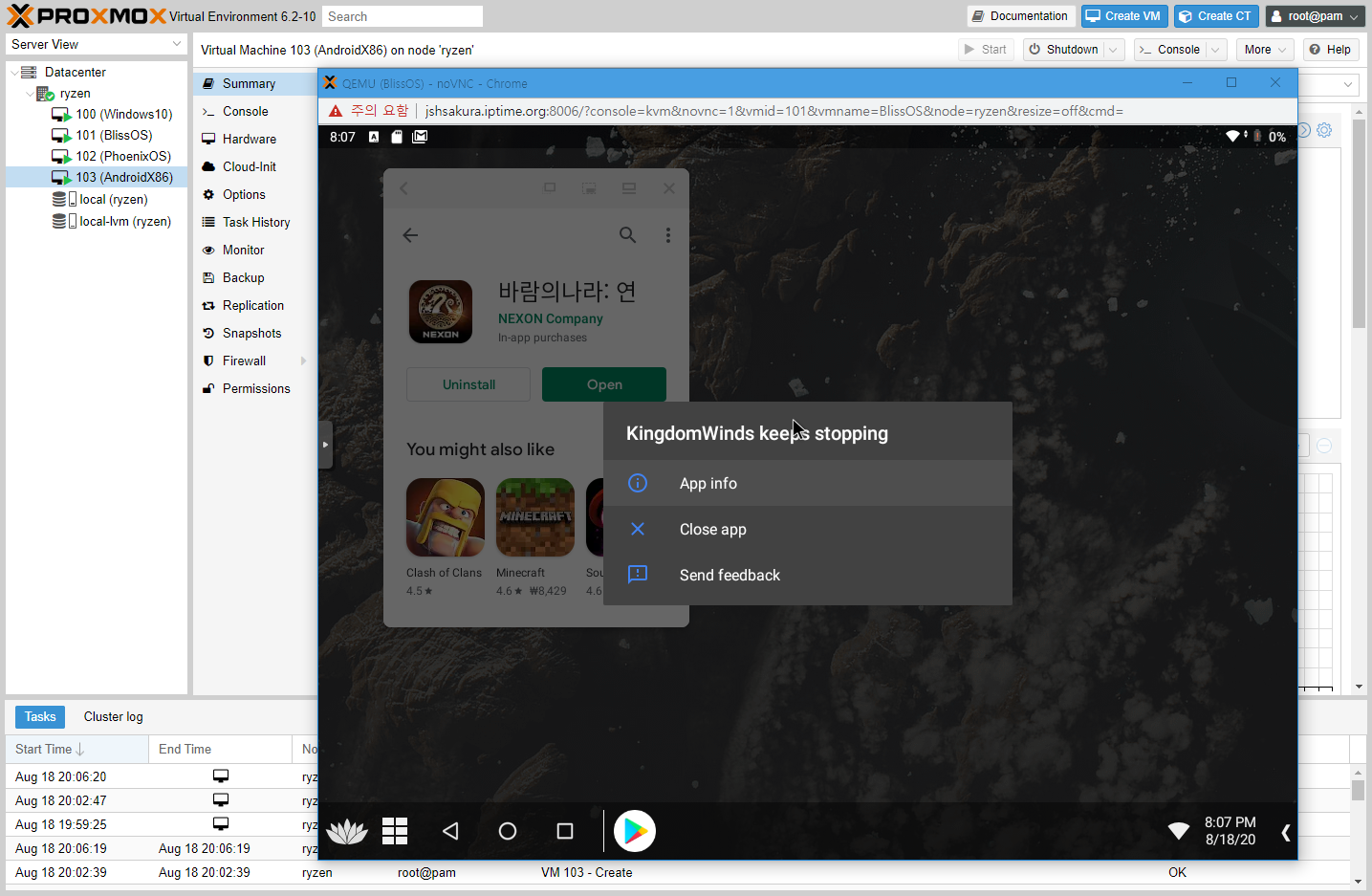Select VM 103 (AndroidX86)
Screen dimensions: 1372x896
124,177
